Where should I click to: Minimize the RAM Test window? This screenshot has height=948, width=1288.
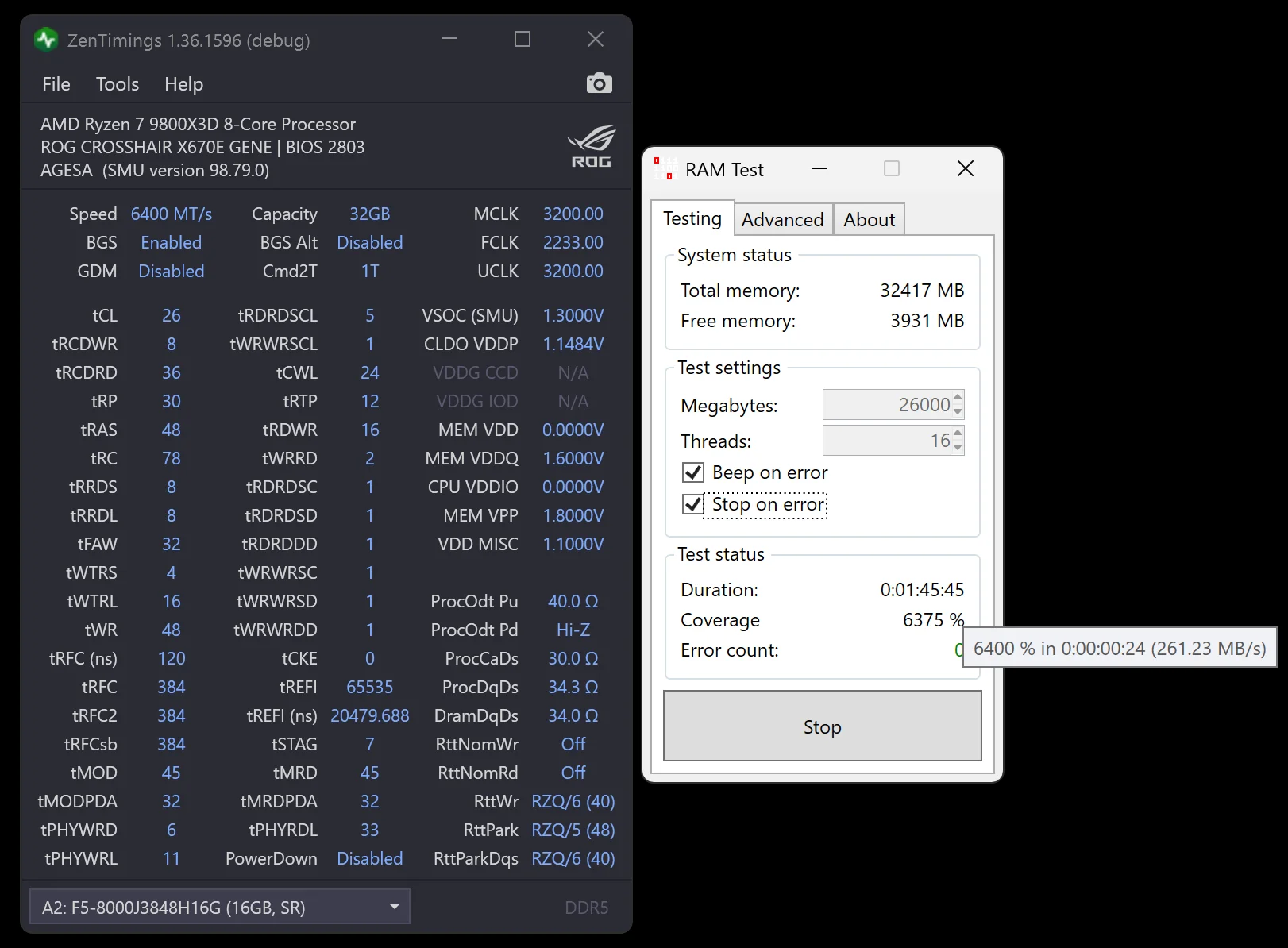(x=819, y=168)
